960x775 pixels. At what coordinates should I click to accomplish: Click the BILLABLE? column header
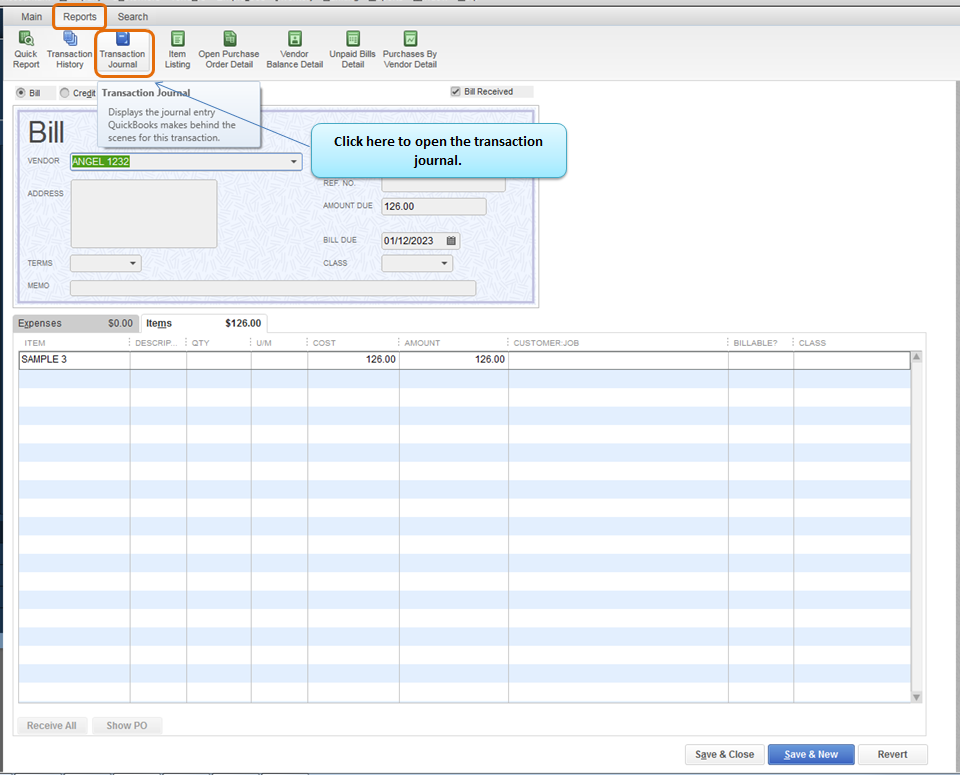tap(756, 343)
